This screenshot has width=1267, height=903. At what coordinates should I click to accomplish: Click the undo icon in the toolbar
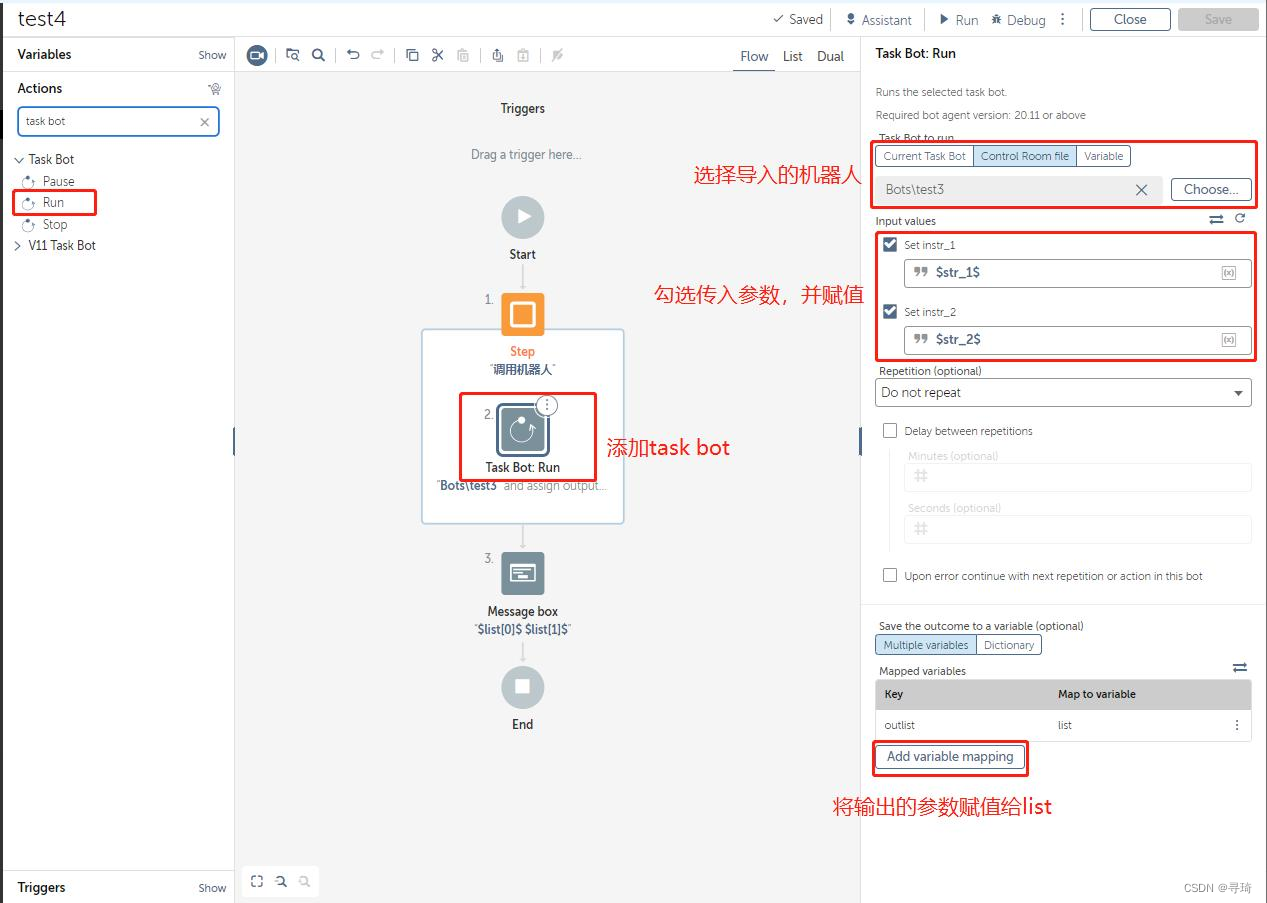352,56
